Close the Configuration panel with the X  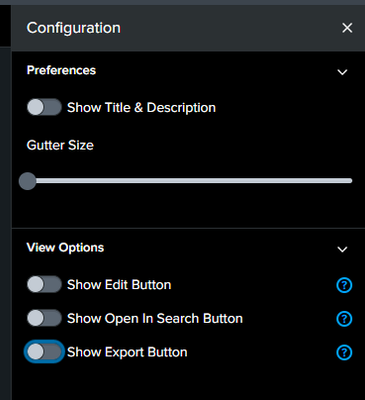click(347, 28)
